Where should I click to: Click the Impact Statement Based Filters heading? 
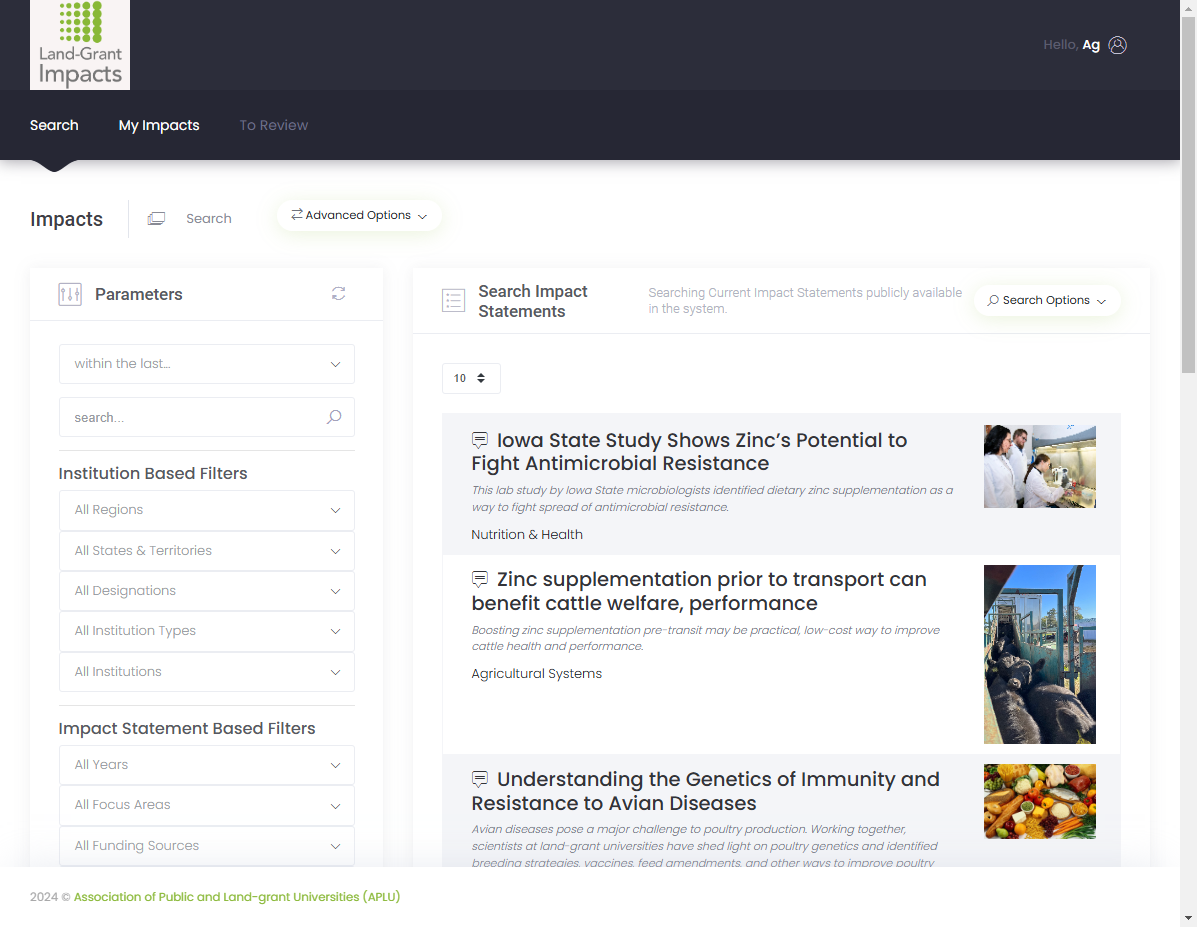coord(187,728)
